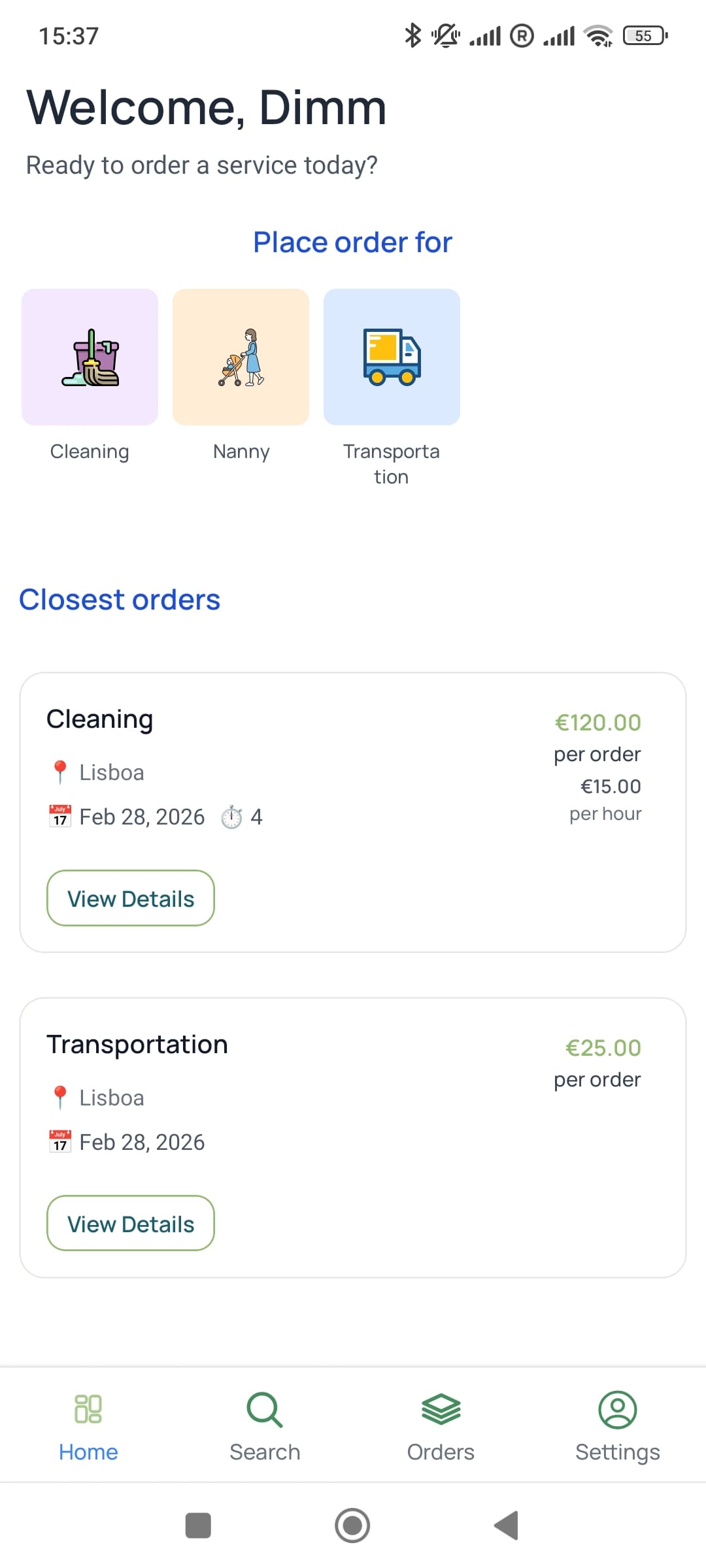This screenshot has height=1568, width=706.
Task: Tap the Cleaning order card title
Action: pos(100,719)
